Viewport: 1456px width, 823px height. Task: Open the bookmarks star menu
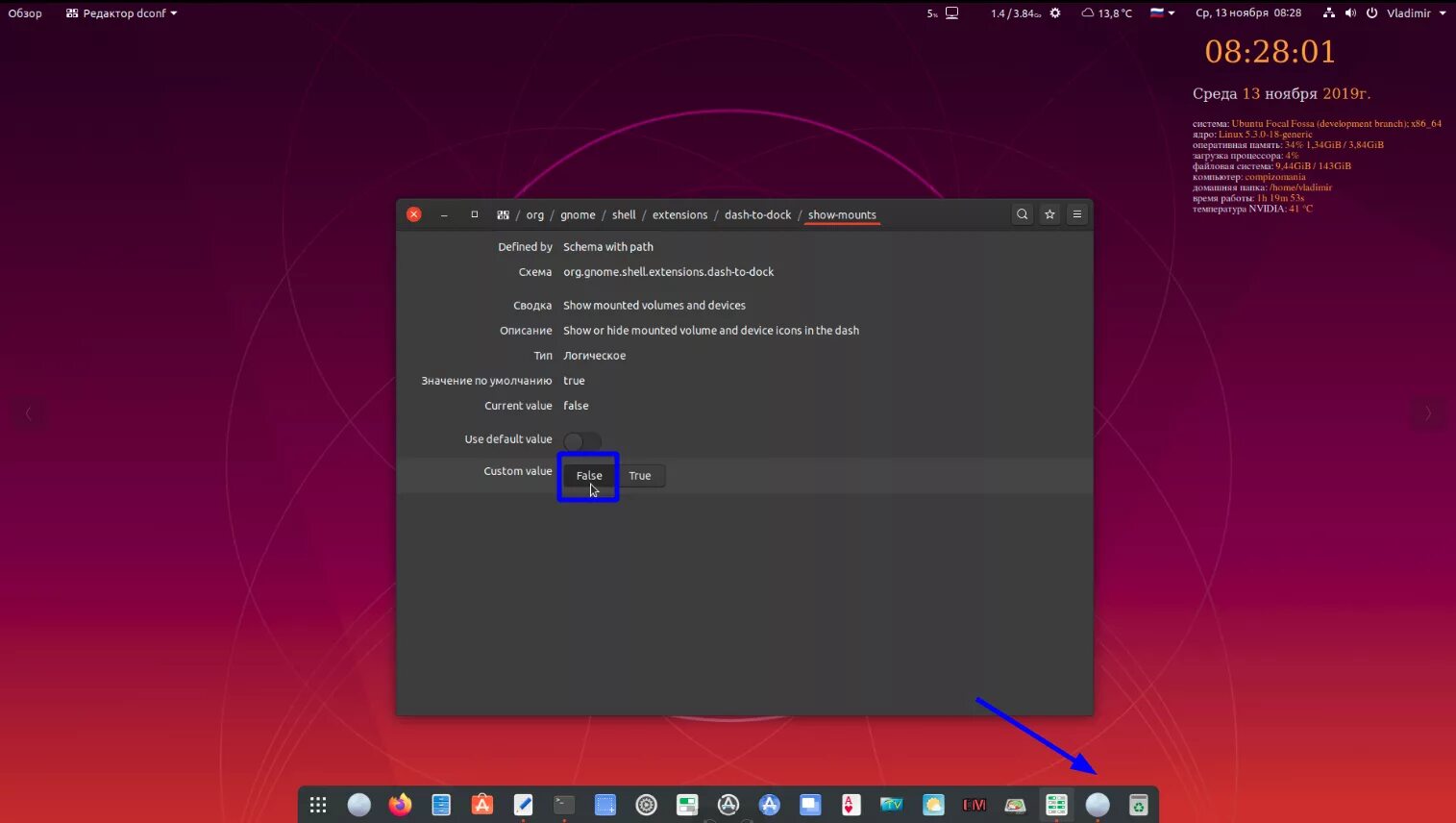point(1049,214)
